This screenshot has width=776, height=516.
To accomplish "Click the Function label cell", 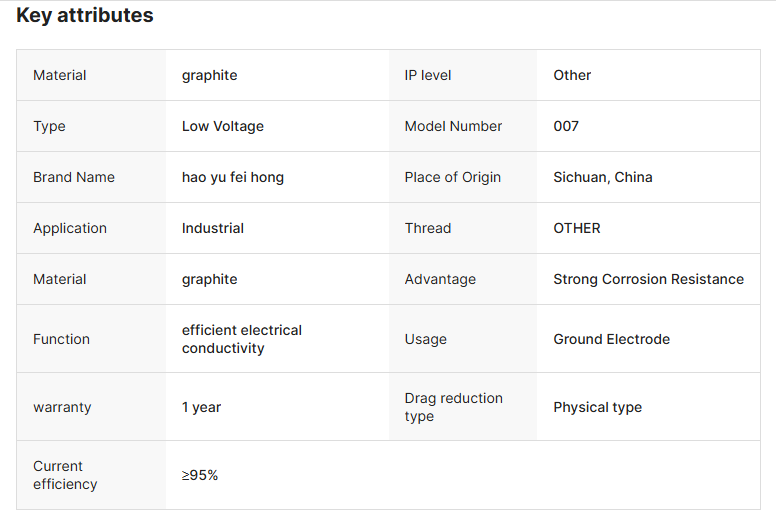I will [61, 339].
